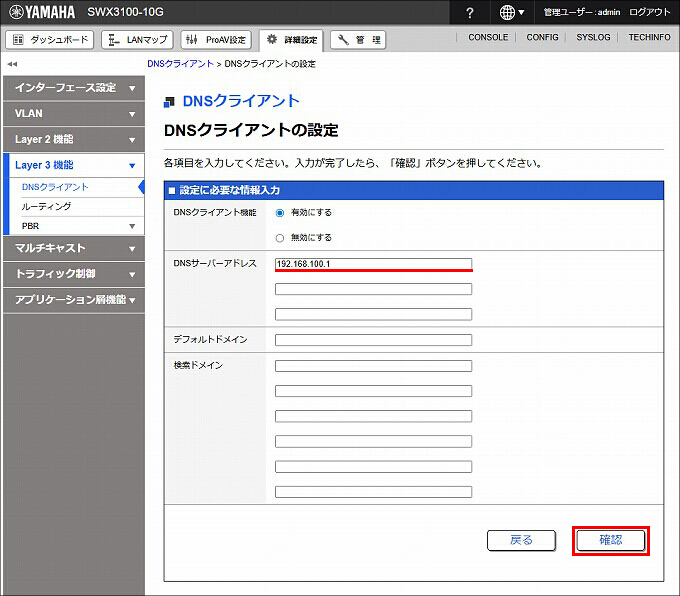Image resolution: width=680 pixels, height=596 pixels.
Task: Expand Layer 2 機能 menu
Action: tap(74, 140)
